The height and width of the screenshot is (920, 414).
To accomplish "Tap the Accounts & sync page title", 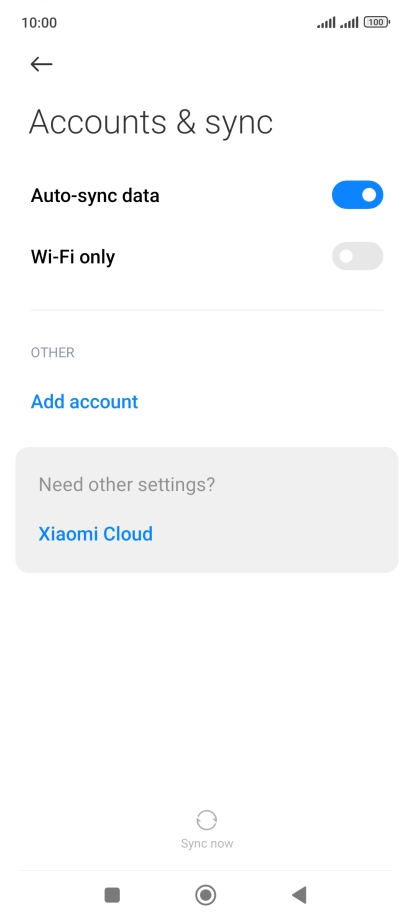I will (151, 122).
